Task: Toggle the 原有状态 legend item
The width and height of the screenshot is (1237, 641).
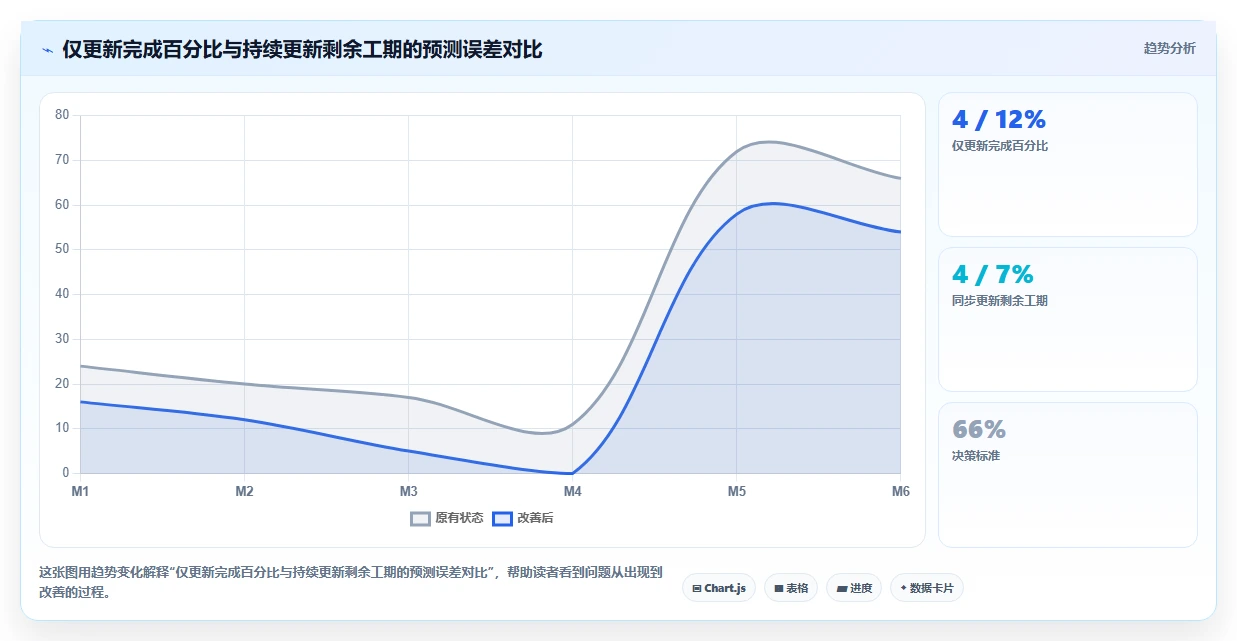Action: click(x=447, y=518)
